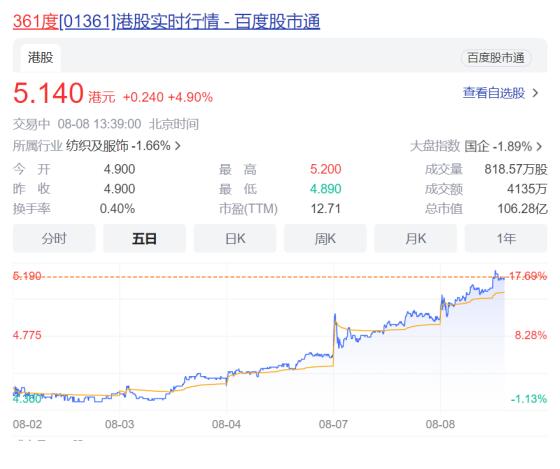The image size is (560, 469).
Task: Click the current price 5.140
Action: pos(48,93)
